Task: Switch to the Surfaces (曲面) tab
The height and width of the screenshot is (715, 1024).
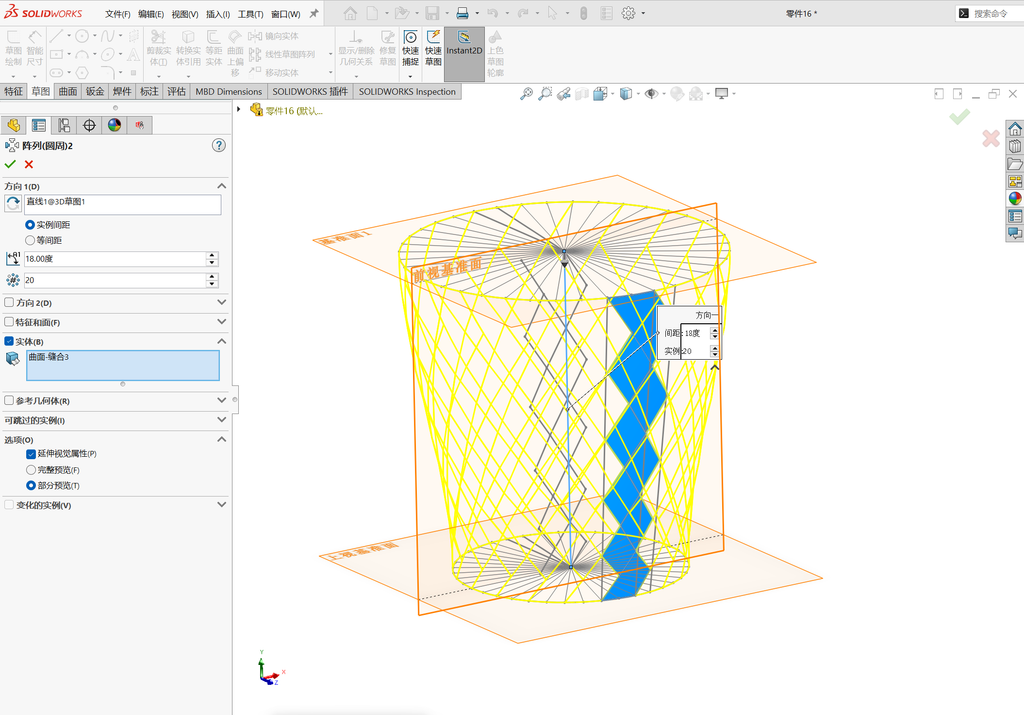Action: [x=68, y=91]
